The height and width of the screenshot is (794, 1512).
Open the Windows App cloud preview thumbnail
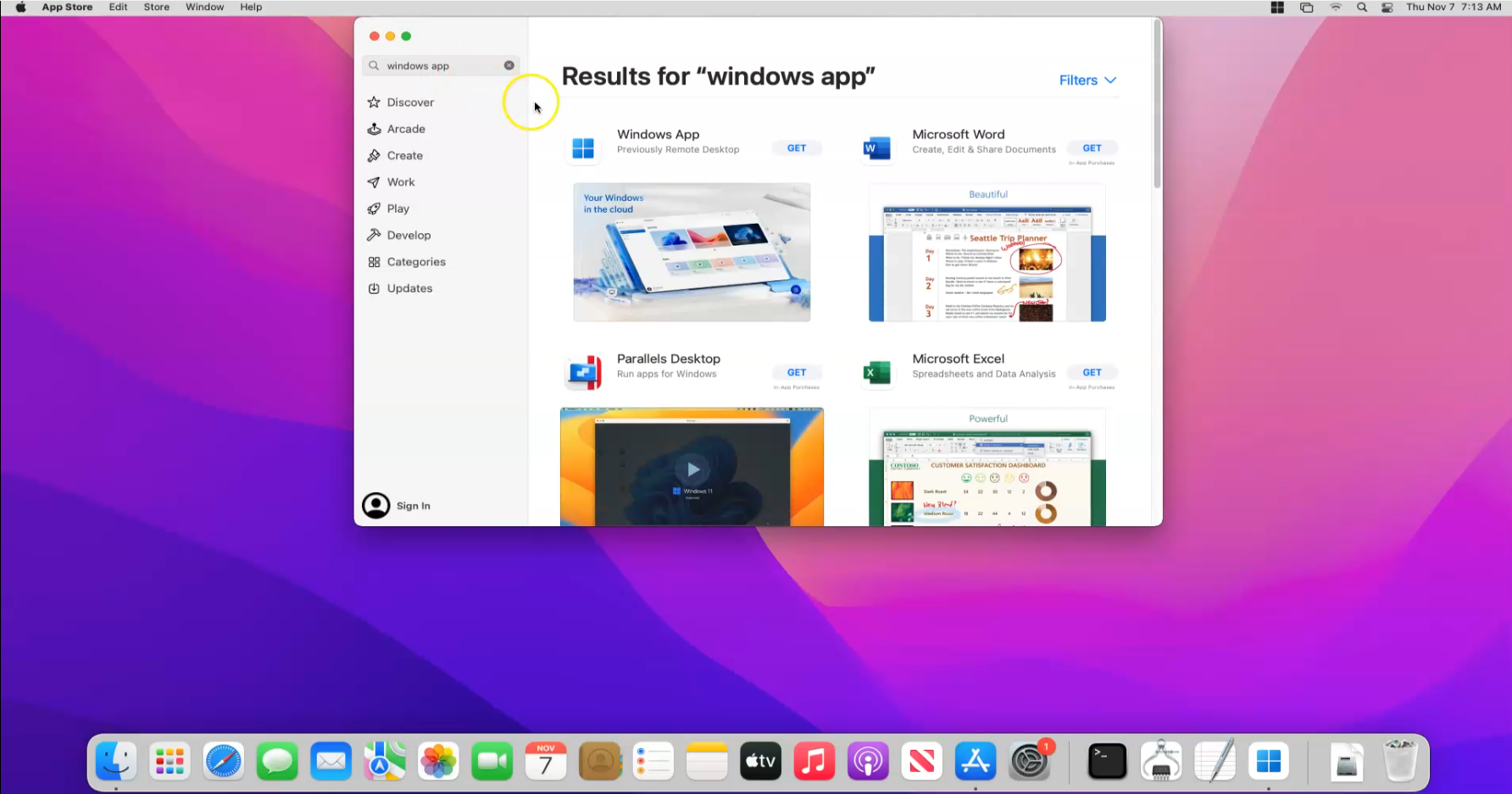click(x=692, y=253)
